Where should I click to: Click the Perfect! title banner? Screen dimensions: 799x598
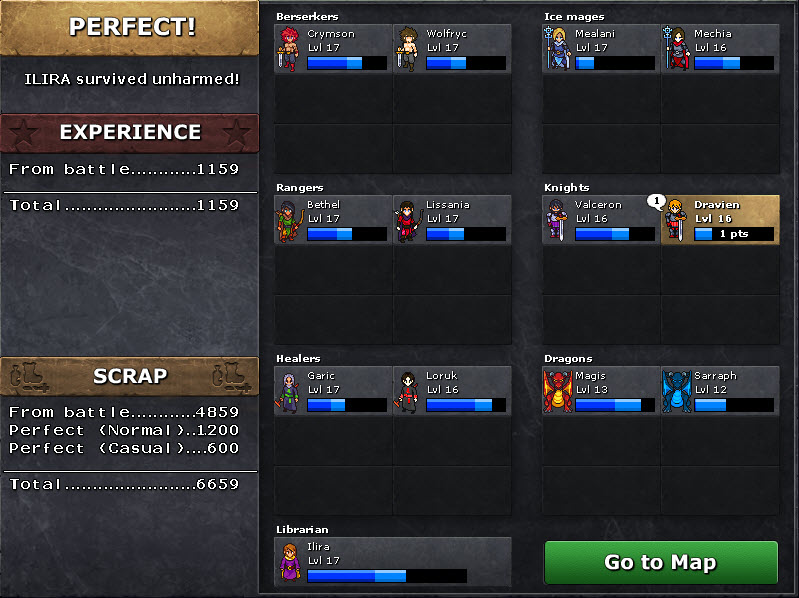(x=129, y=28)
